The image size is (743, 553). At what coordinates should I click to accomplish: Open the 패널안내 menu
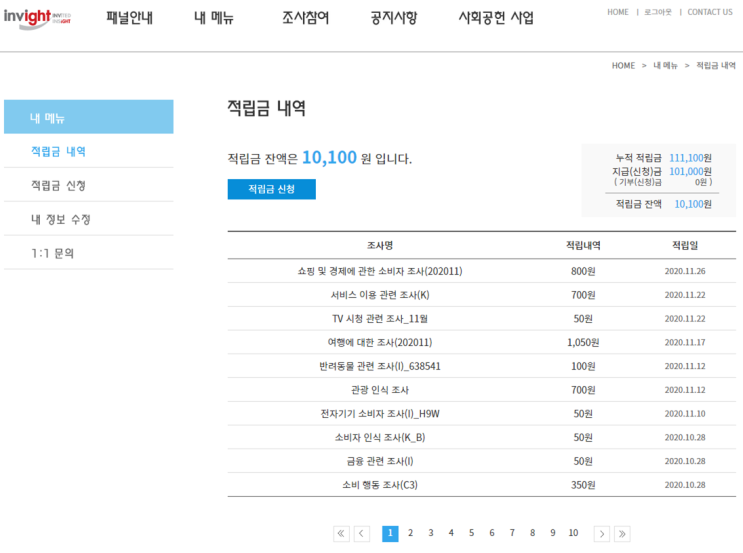[129, 18]
